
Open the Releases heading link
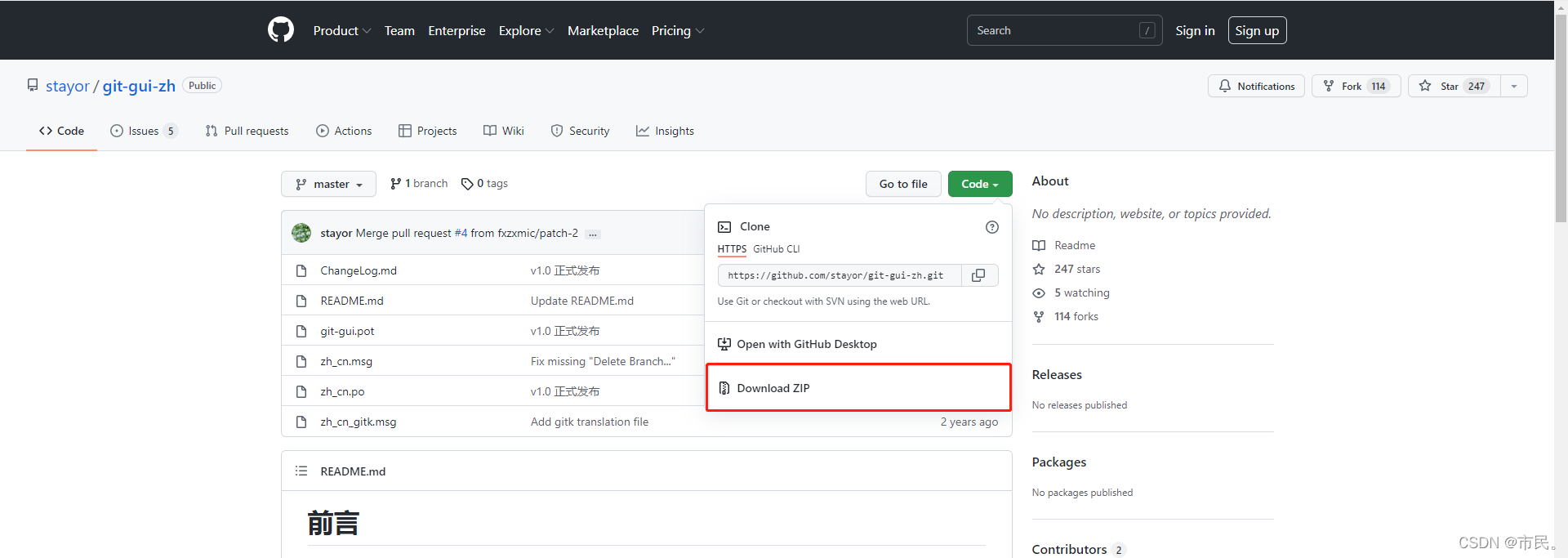1057,374
